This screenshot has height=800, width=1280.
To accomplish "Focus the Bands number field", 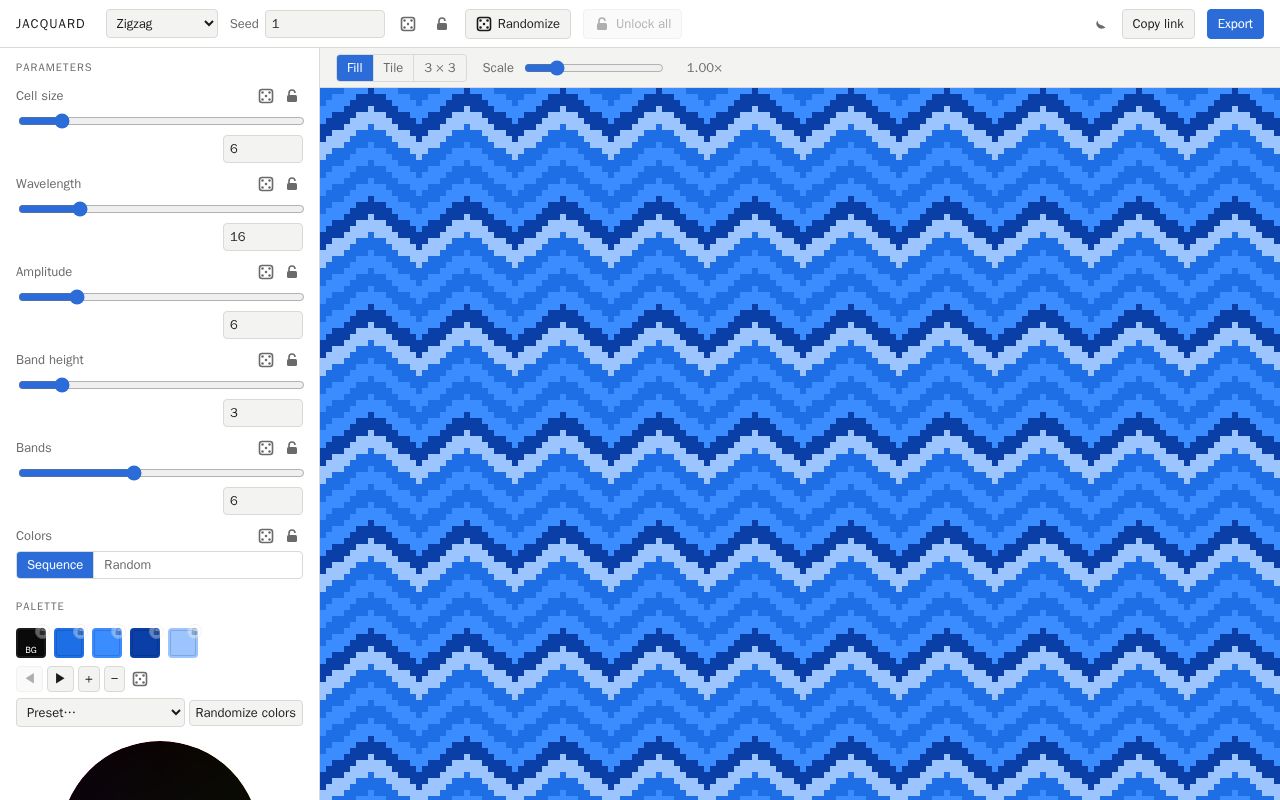I will point(263,501).
